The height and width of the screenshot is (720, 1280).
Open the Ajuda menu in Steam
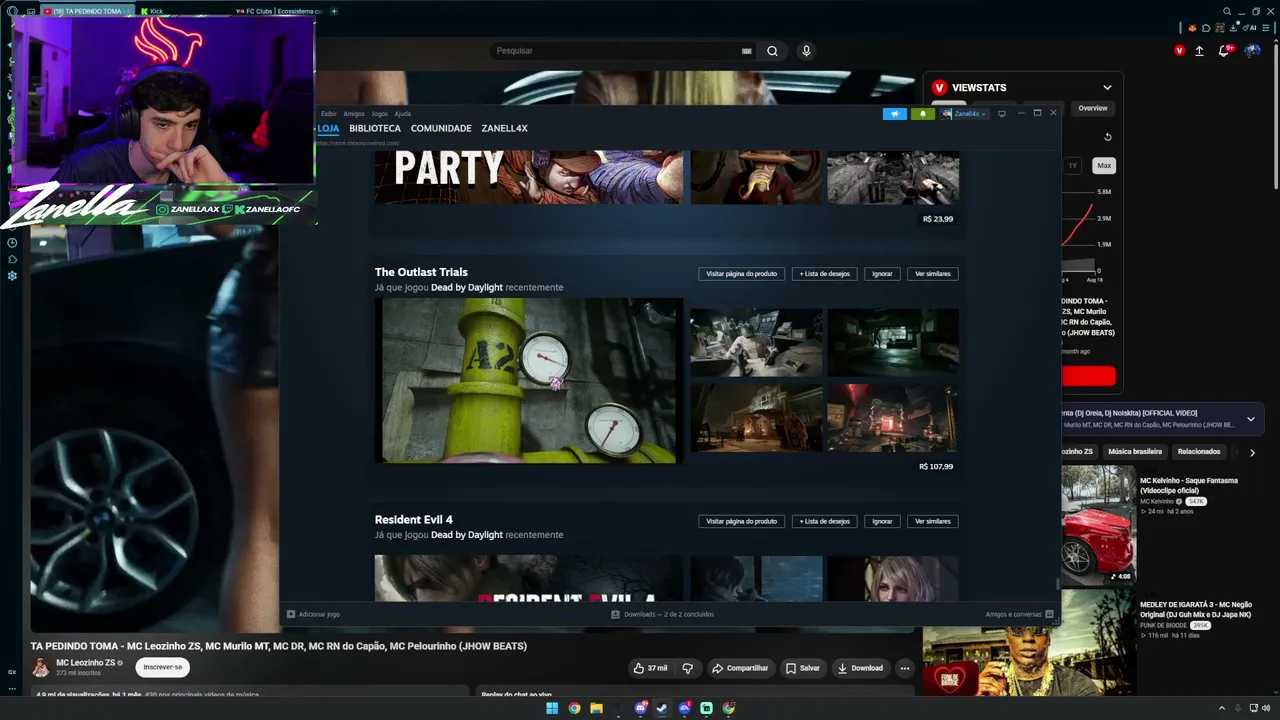coord(403,114)
